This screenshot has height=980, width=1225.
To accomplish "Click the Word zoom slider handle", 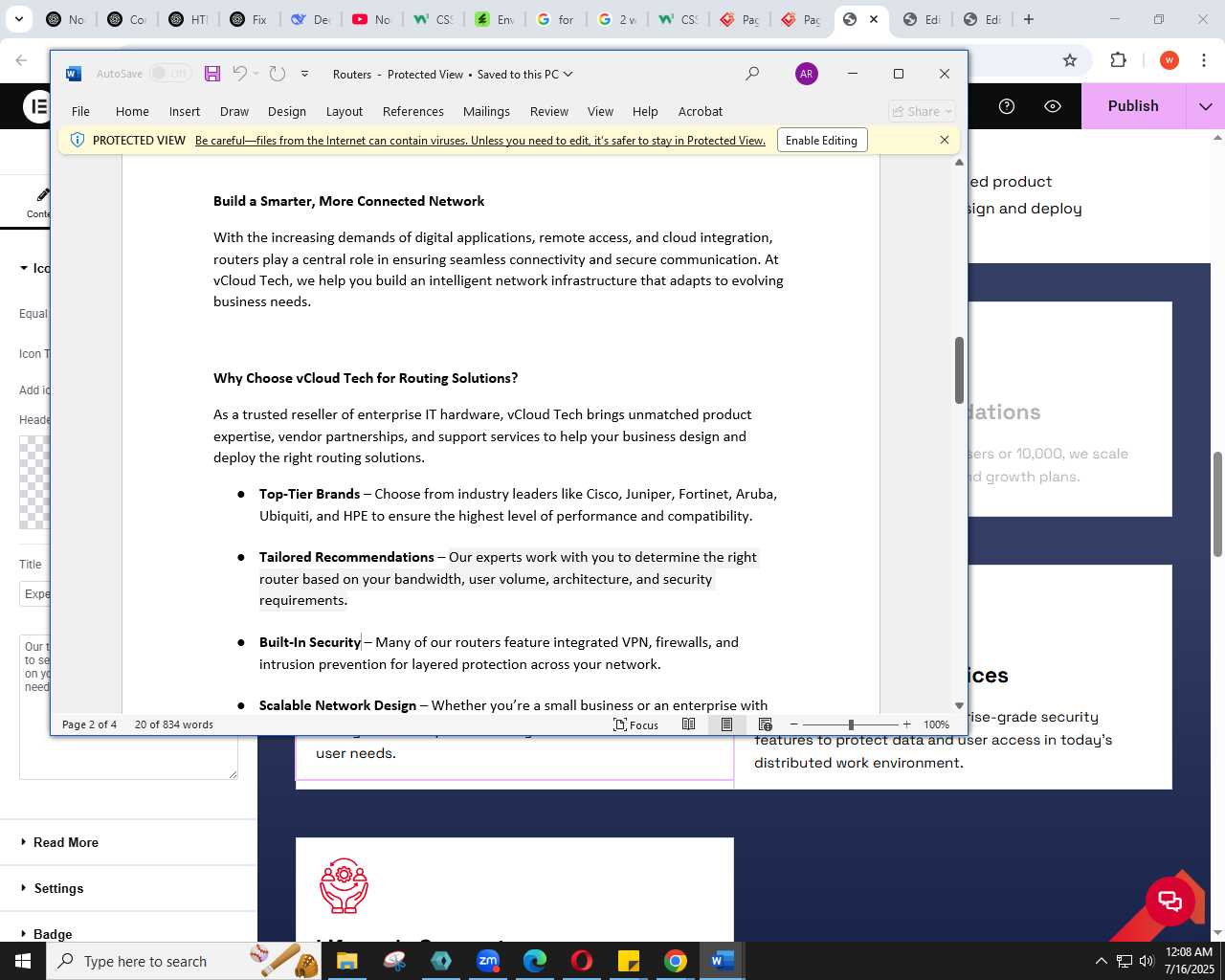I will click(x=851, y=724).
